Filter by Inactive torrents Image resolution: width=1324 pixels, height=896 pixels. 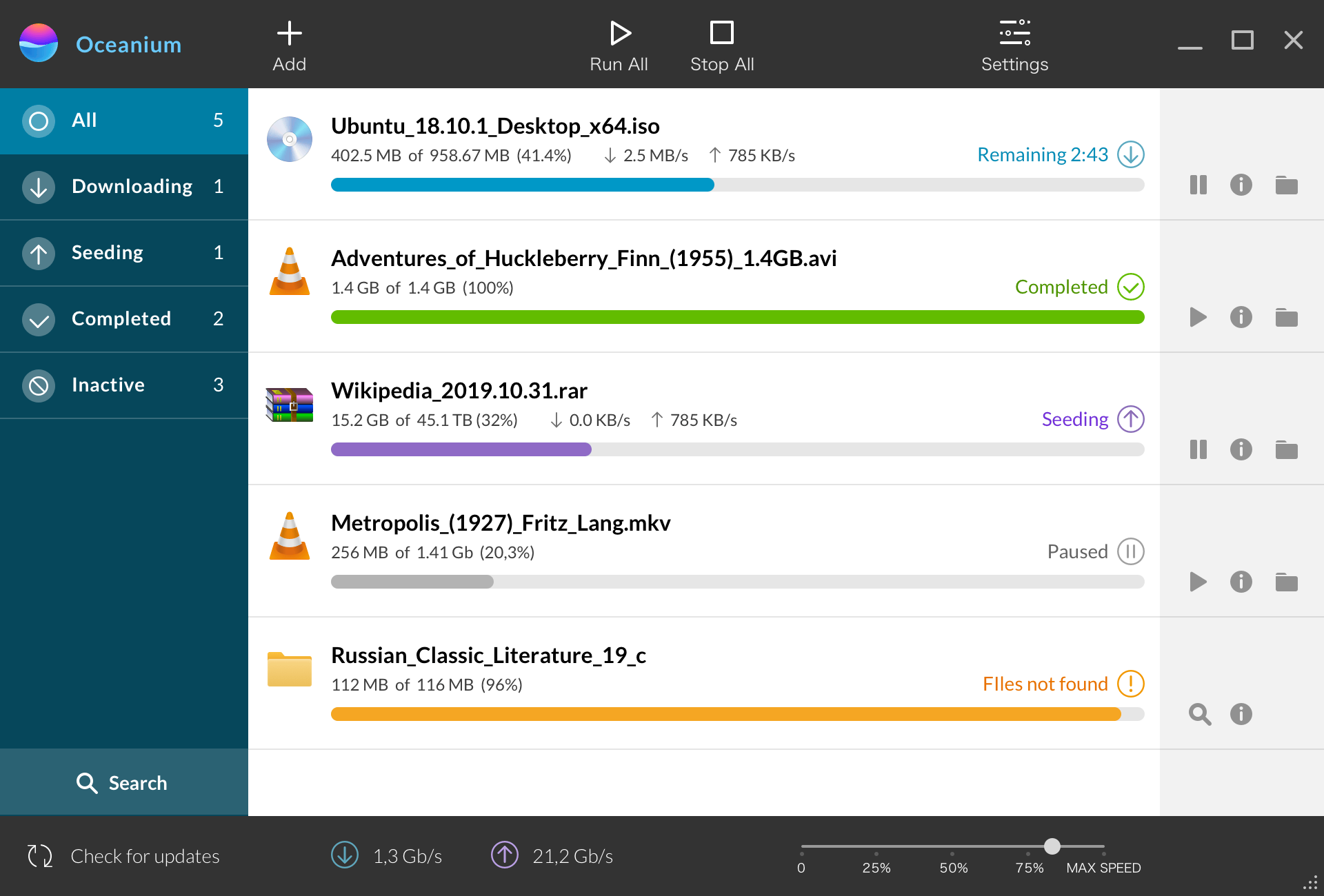tap(124, 385)
